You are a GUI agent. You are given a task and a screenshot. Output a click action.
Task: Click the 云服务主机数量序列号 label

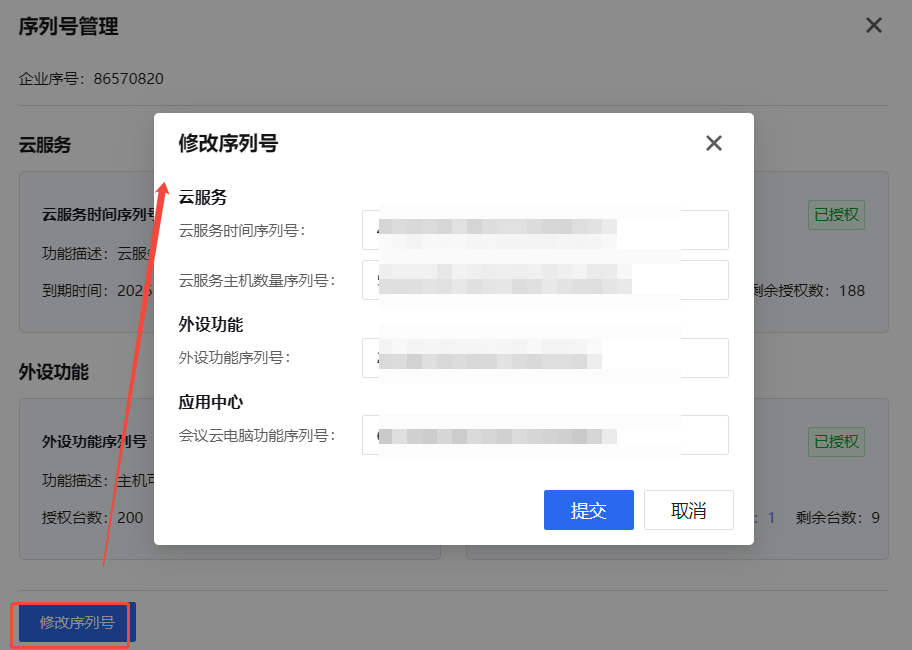pos(256,280)
